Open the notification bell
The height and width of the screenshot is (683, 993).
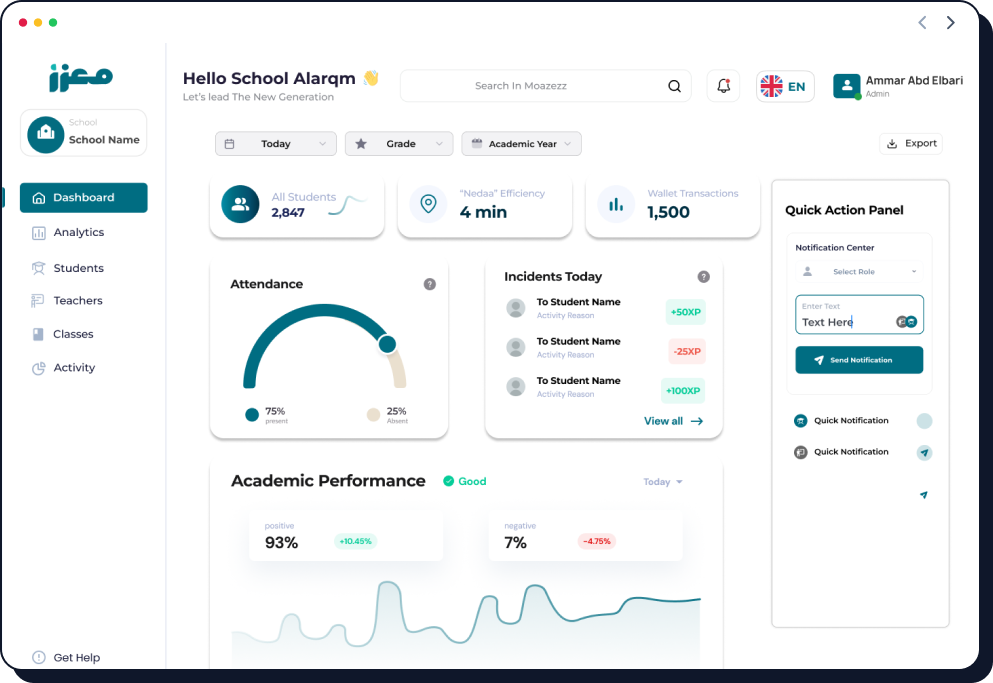click(723, 86)
